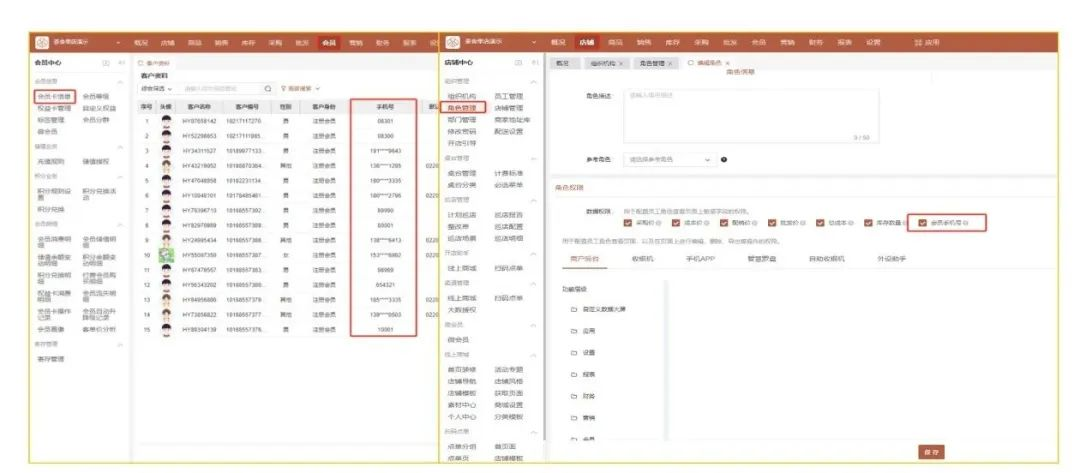
Task: Open the 会员 menu in left window
Action: [x=329, y=42]
